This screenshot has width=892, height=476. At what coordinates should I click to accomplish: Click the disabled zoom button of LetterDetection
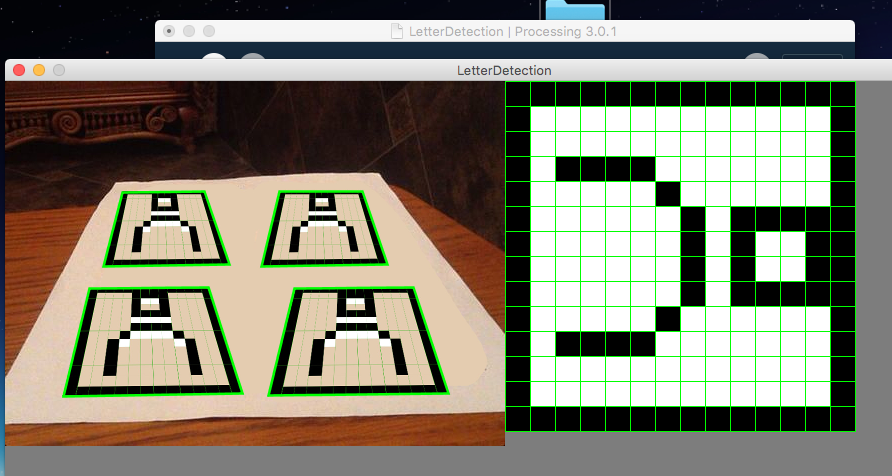59,70
